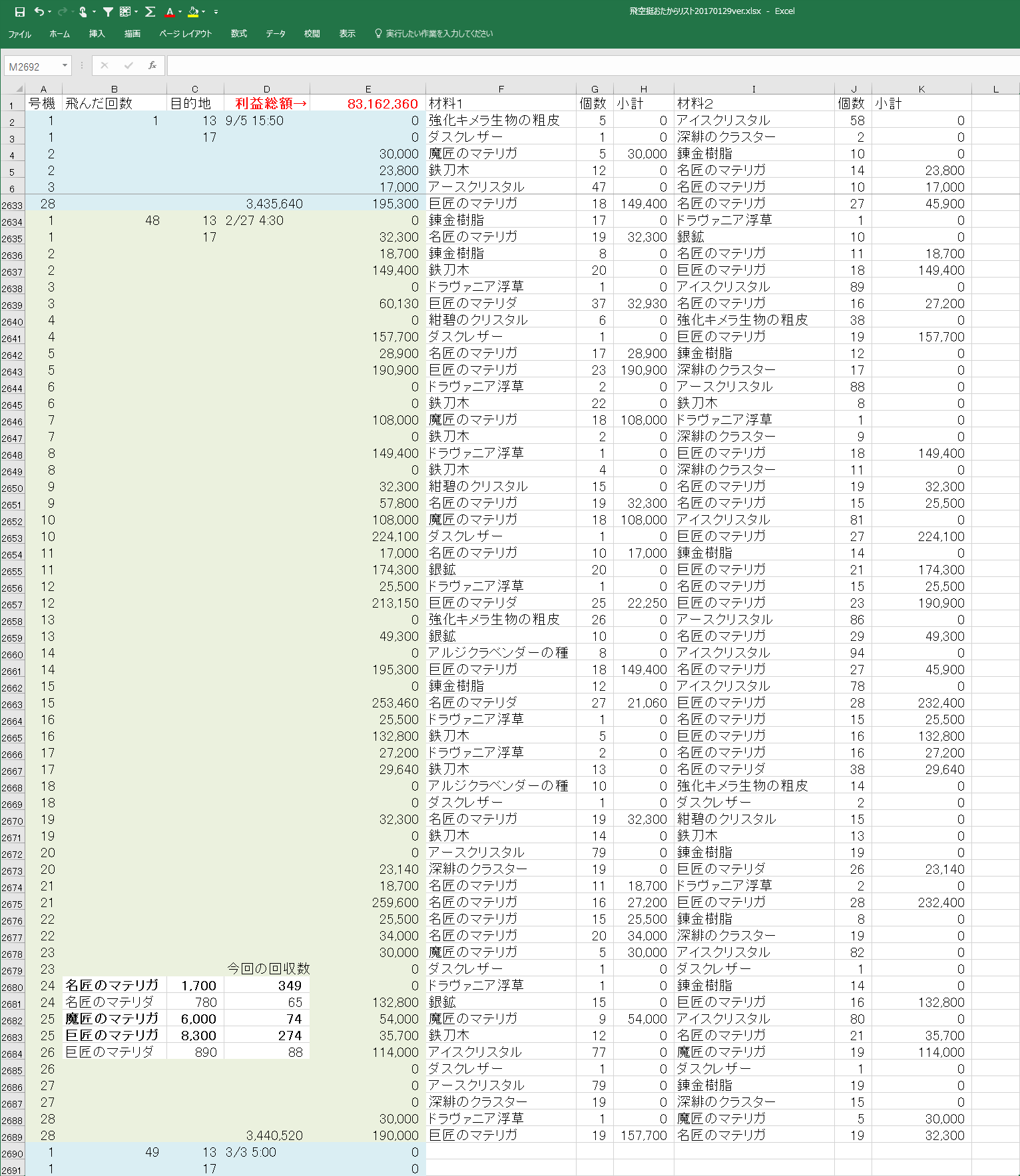Click the Select All corner triangle

point(19,89)
